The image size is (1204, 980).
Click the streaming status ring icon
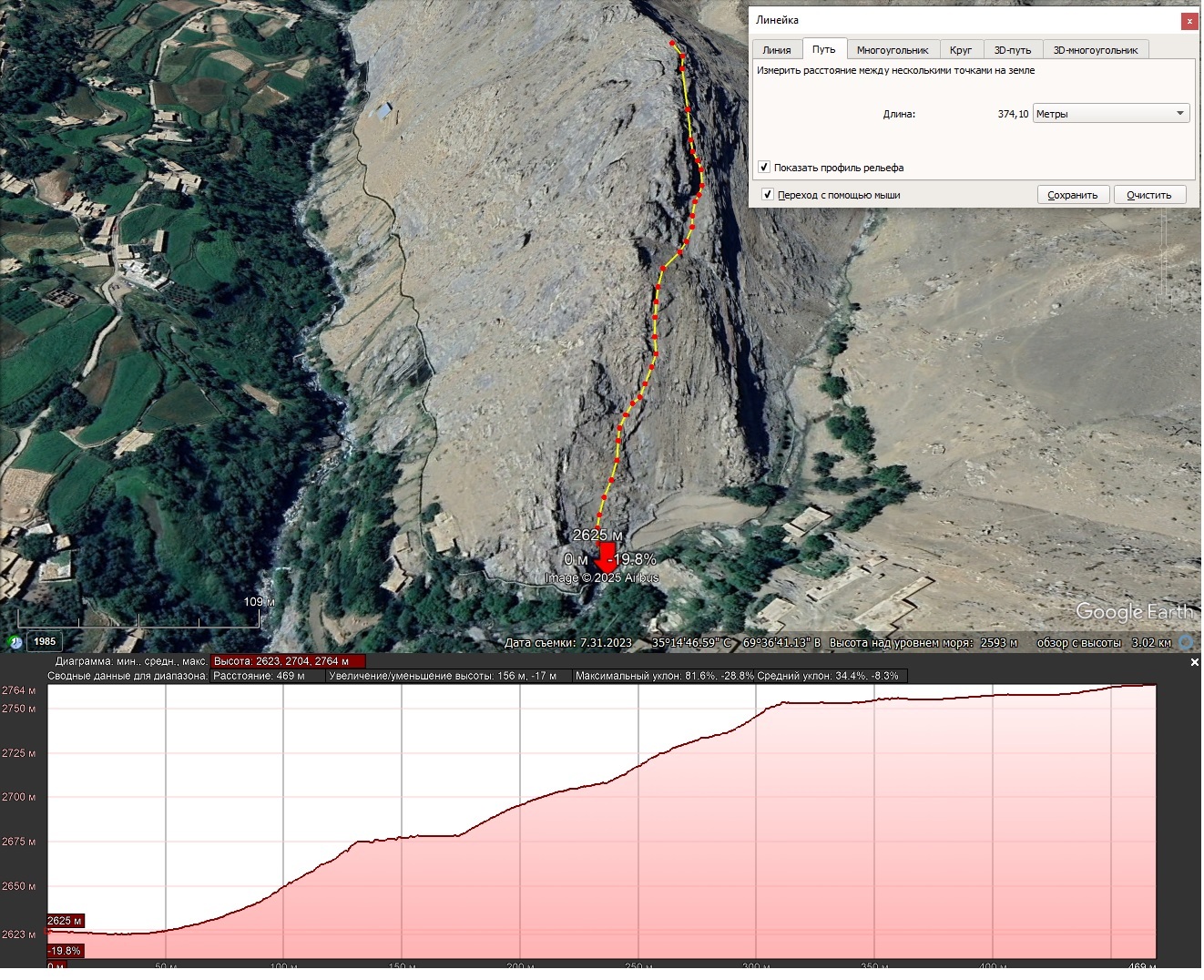click(1188, 642)
